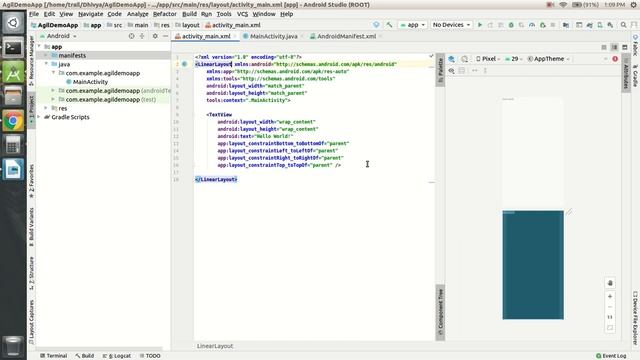
Task: Open the File menu
Action: click(34, 14)
